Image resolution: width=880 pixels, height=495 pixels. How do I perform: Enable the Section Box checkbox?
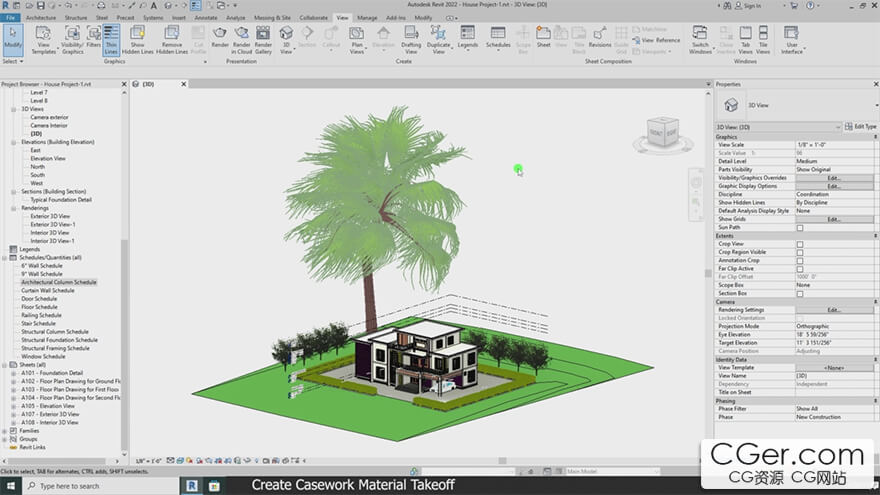[x=800, y=294]
